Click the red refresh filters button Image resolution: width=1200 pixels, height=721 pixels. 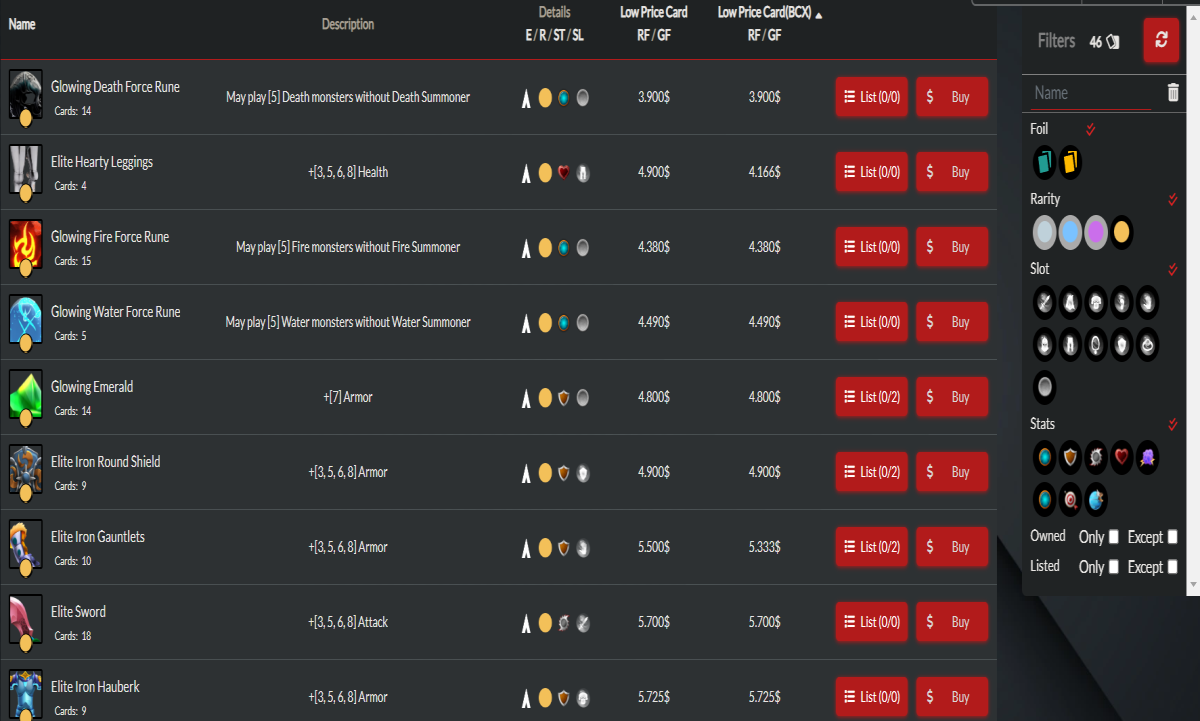[1161, 40]
